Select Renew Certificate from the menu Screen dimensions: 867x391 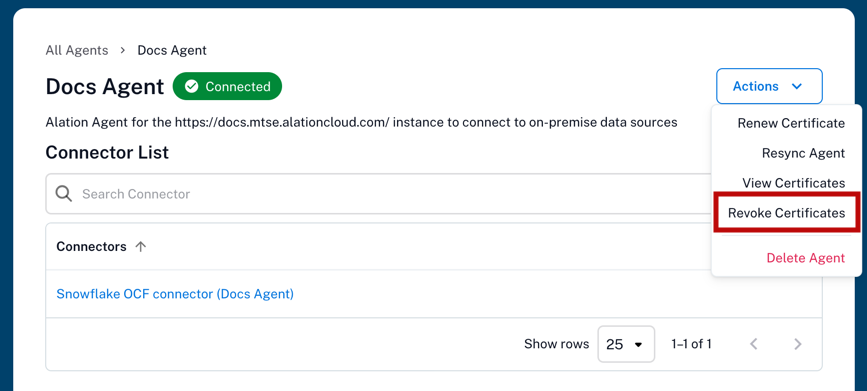pos(791,123)
